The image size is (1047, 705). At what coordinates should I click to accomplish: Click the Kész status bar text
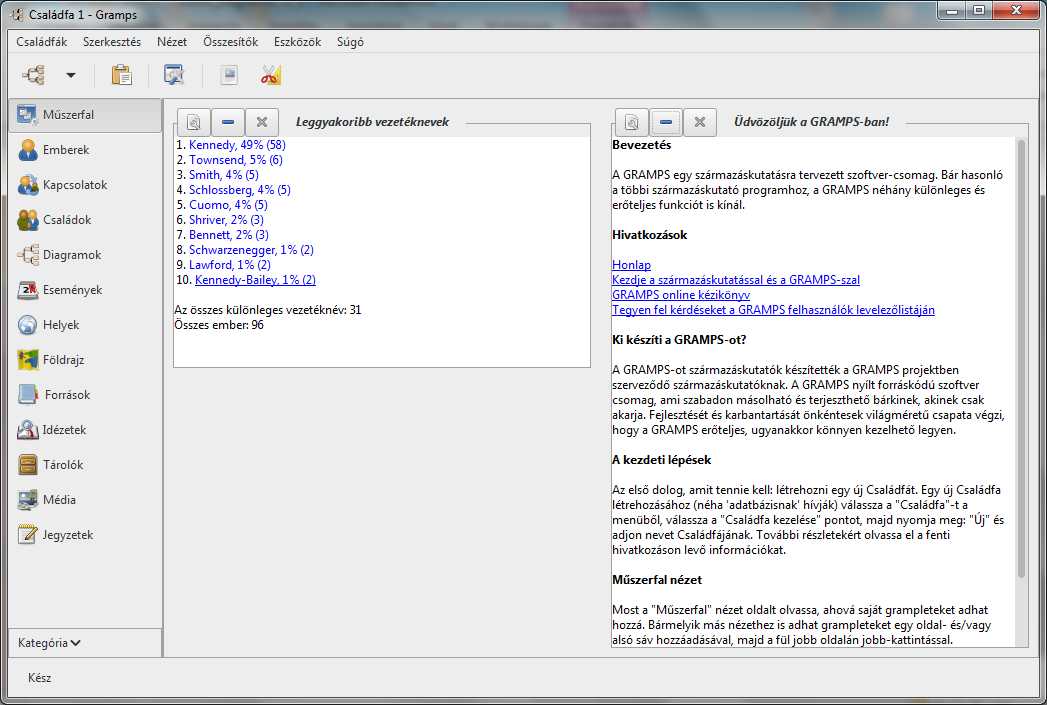click(39, 678)
